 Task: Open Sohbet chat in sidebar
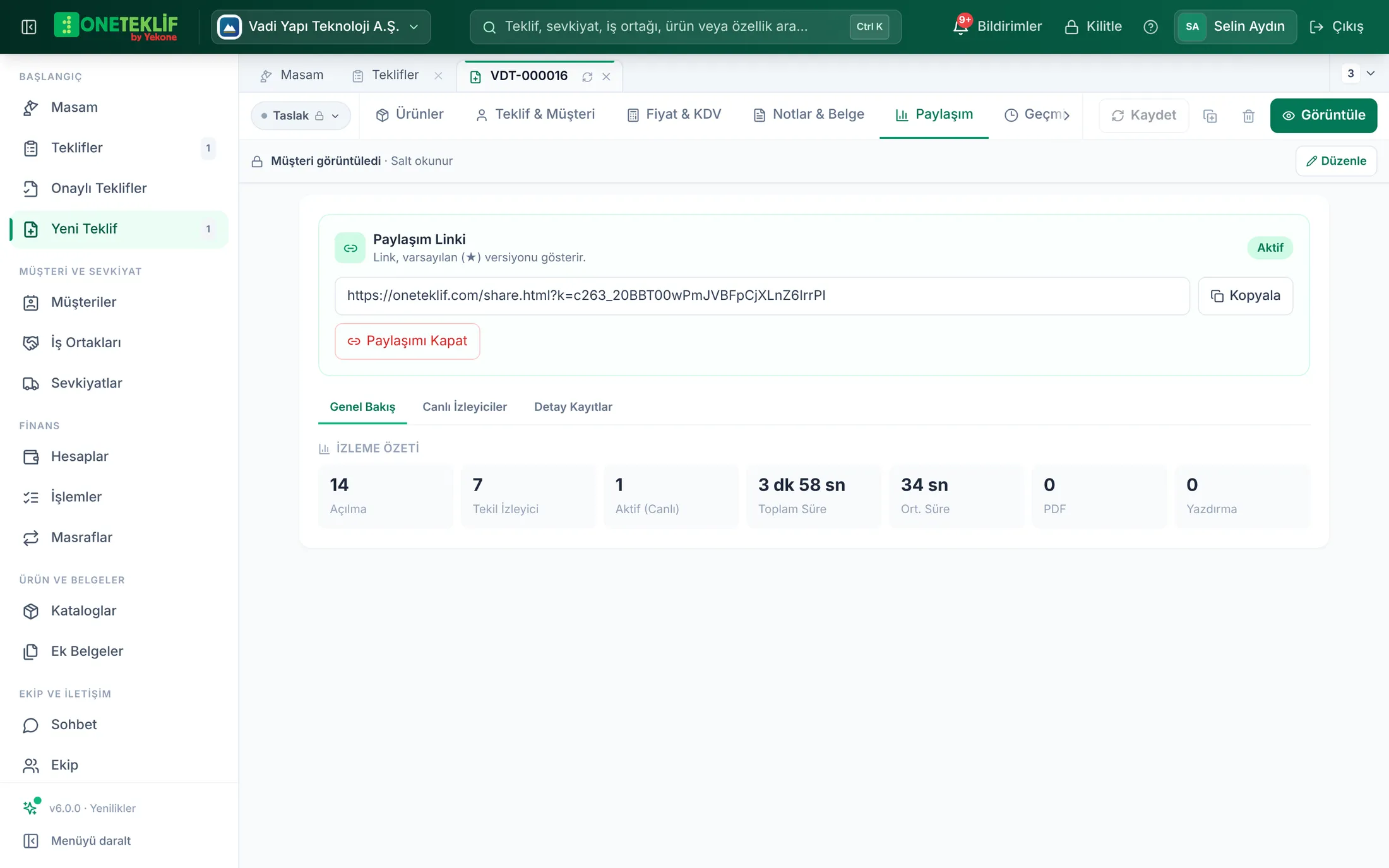pyautogui.click(x=119, y=724)
